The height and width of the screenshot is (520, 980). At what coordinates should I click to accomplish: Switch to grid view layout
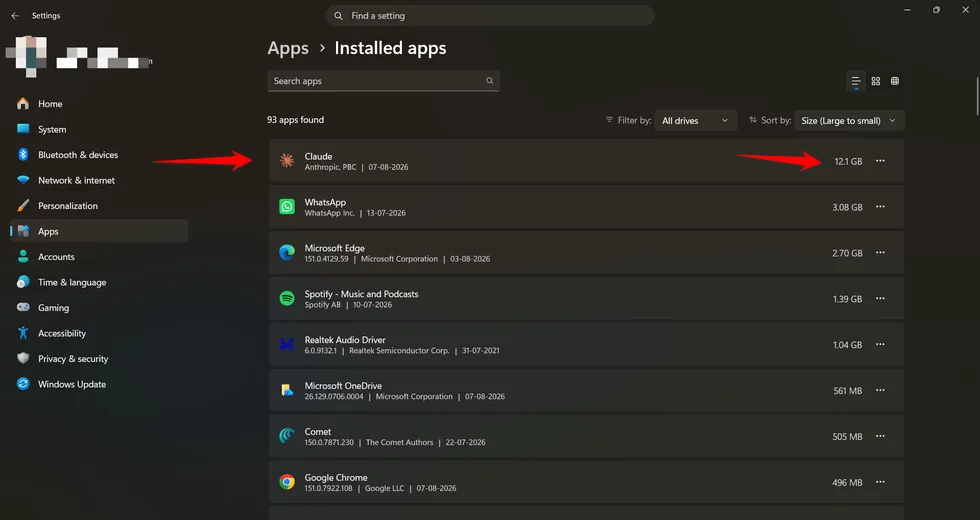tap(876, 81)
